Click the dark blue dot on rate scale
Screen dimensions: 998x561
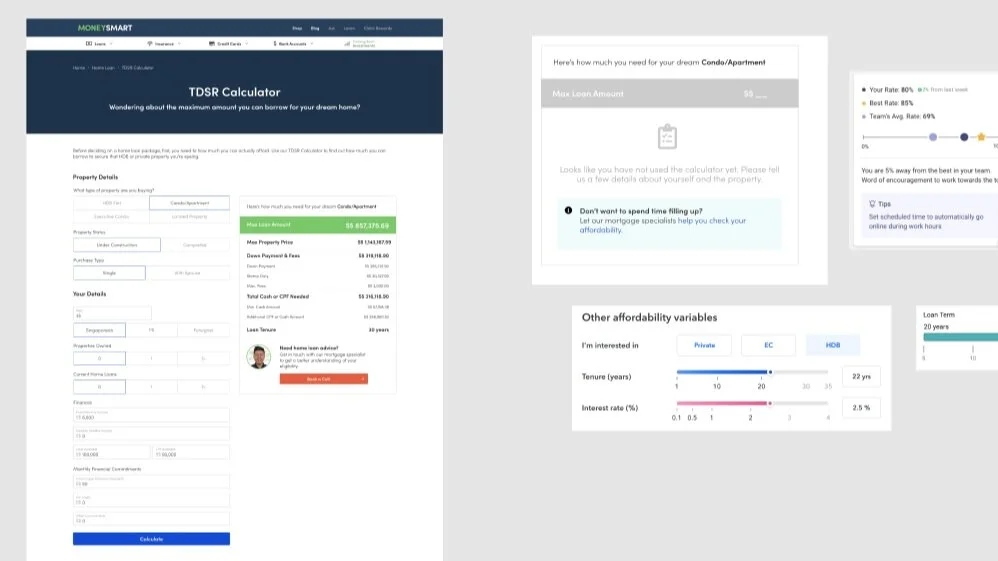point(964,137)
